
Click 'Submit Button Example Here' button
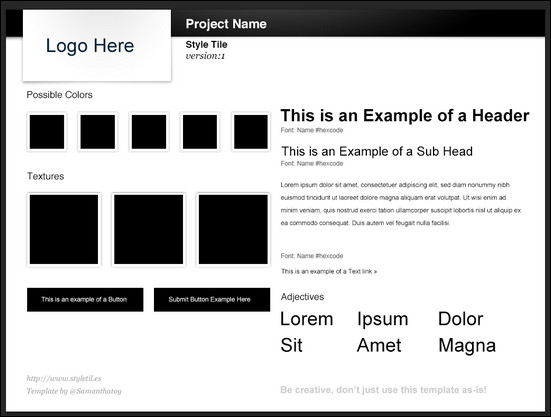212,300
